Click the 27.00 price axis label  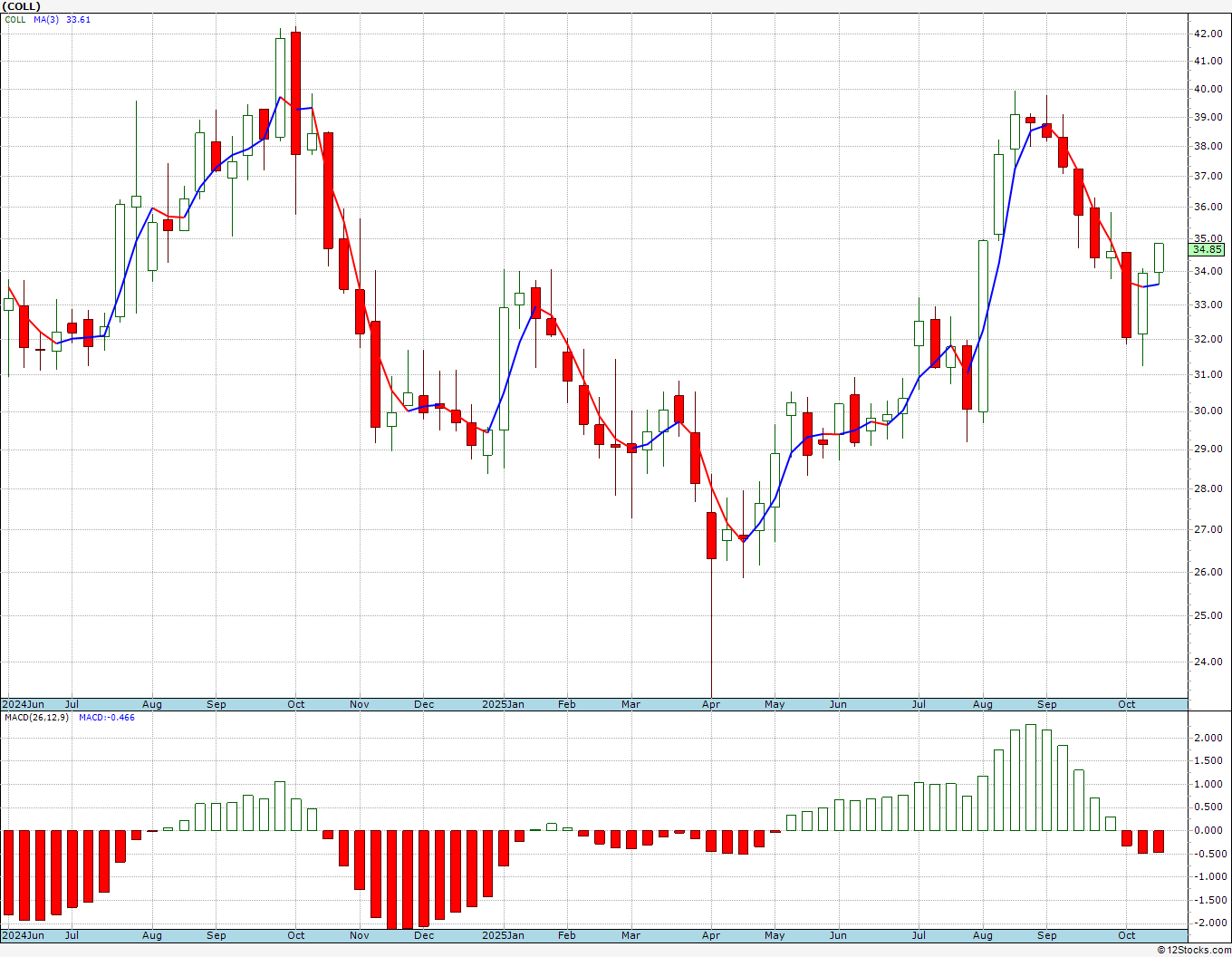[1208, 529]
